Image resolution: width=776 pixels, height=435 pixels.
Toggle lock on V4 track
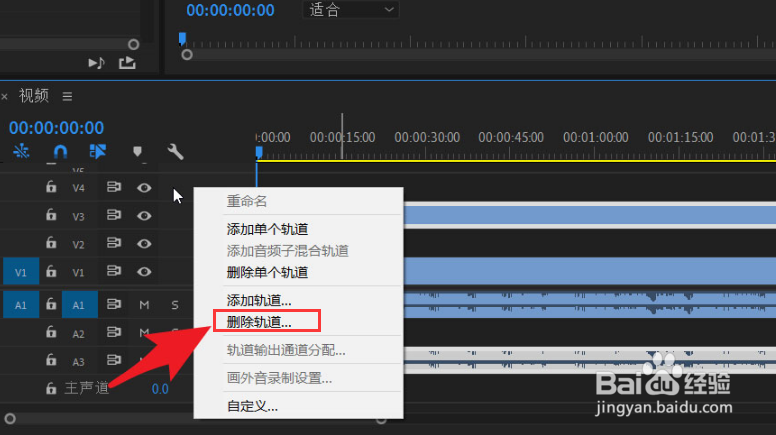[x=51, y=187]
